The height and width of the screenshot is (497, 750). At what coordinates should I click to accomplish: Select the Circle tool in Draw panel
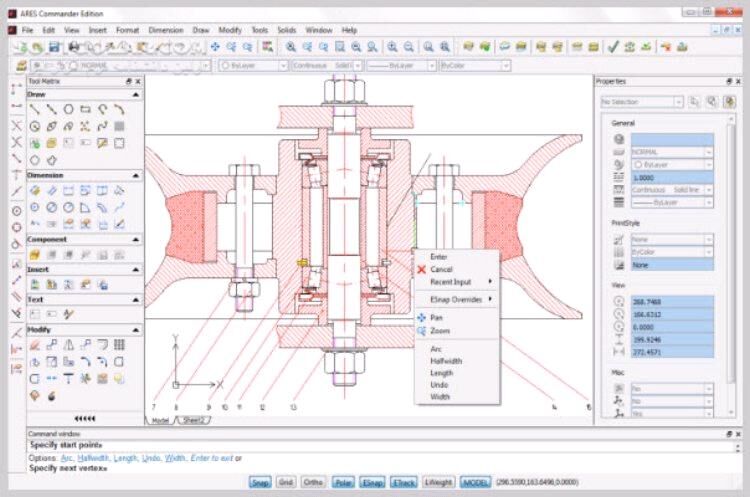click(x=69, y=110)
